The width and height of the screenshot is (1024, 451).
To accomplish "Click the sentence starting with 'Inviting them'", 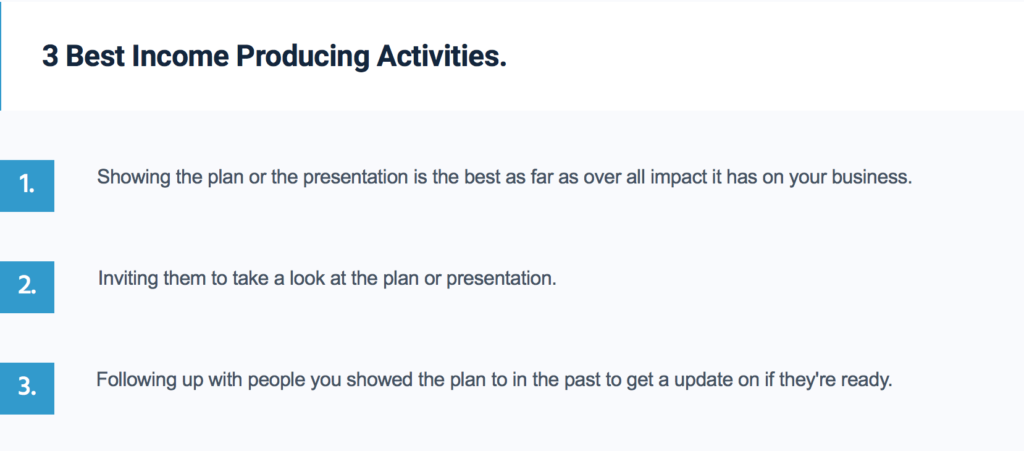I will click(327, 279).
